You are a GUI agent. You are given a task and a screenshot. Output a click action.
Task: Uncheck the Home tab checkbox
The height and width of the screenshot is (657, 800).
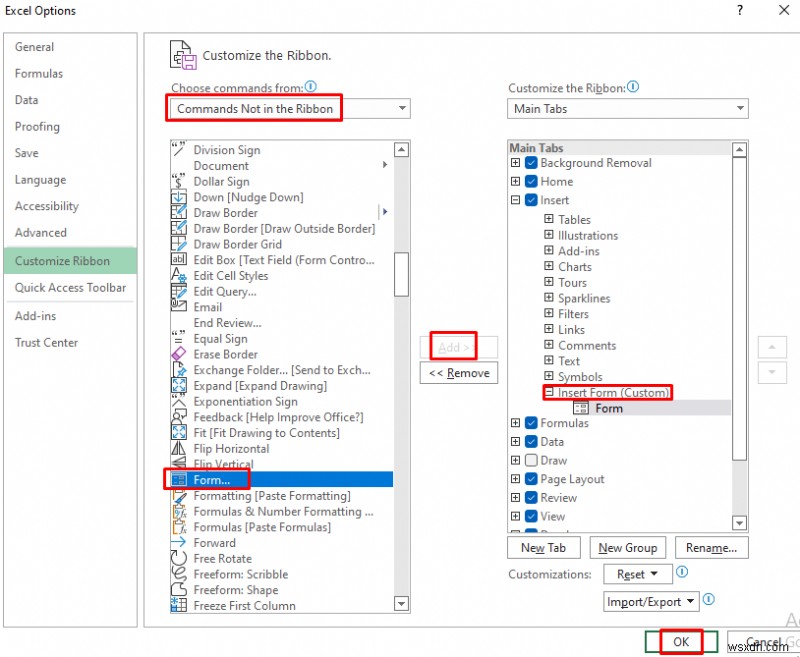click(x=529, y=183)
